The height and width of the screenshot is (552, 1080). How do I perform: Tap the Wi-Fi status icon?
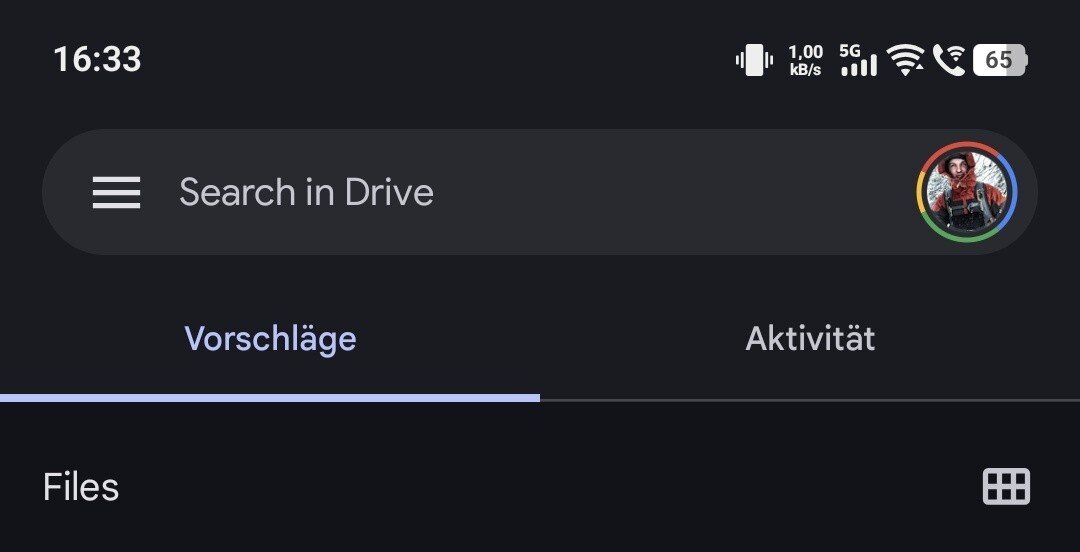tap(906, 60)
